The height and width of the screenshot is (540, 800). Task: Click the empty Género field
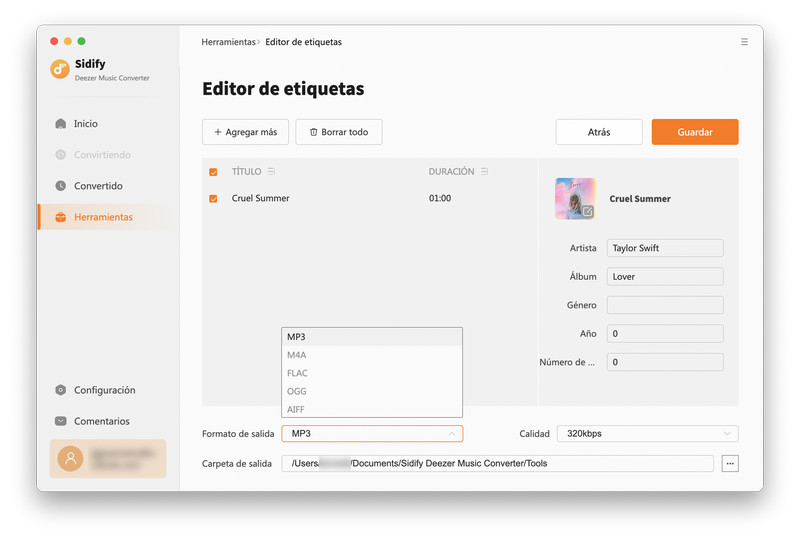coord(665,305)
